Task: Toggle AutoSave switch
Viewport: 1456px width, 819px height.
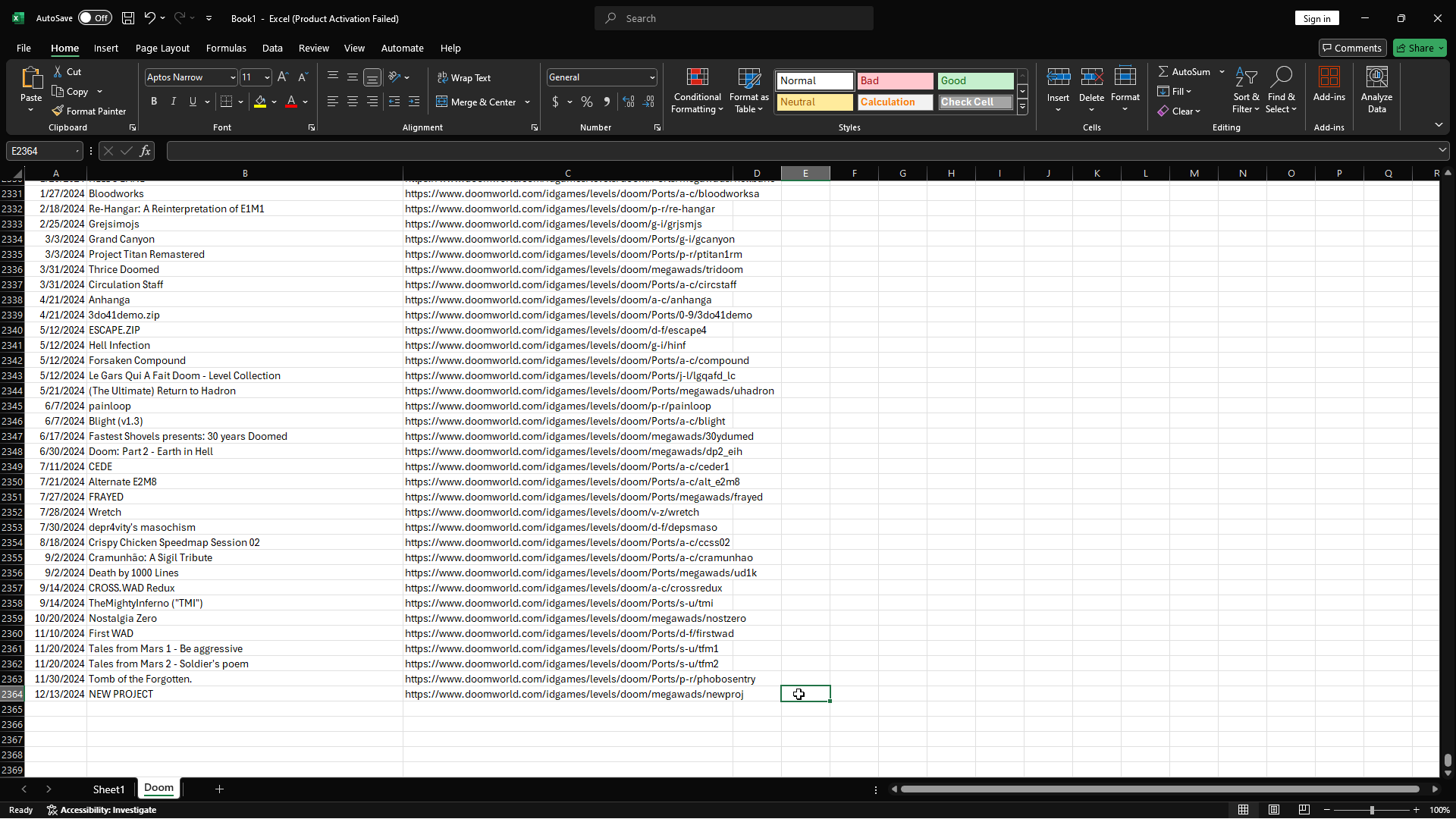Action: (x=95, y=18)
